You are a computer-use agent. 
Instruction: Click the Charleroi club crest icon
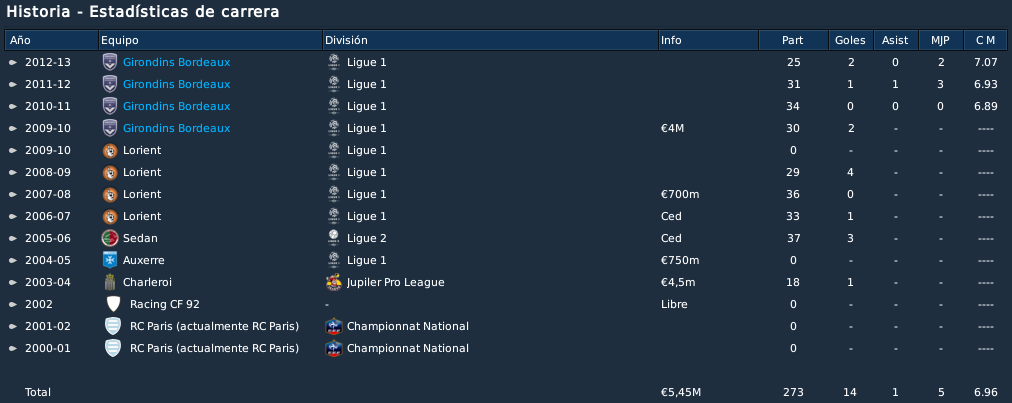(x=110, y=282)
